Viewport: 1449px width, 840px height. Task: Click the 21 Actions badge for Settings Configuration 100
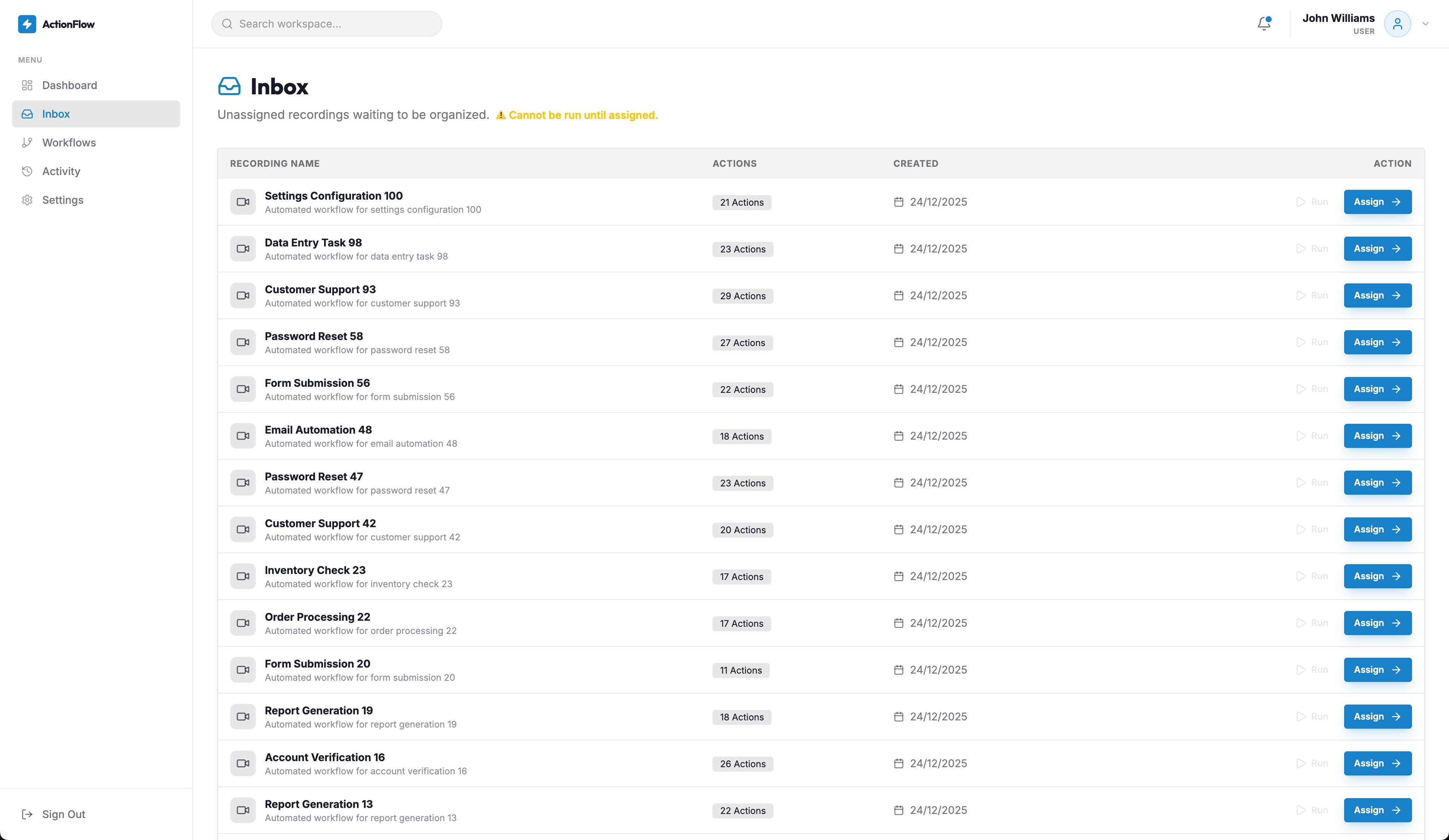pos(742,202)
